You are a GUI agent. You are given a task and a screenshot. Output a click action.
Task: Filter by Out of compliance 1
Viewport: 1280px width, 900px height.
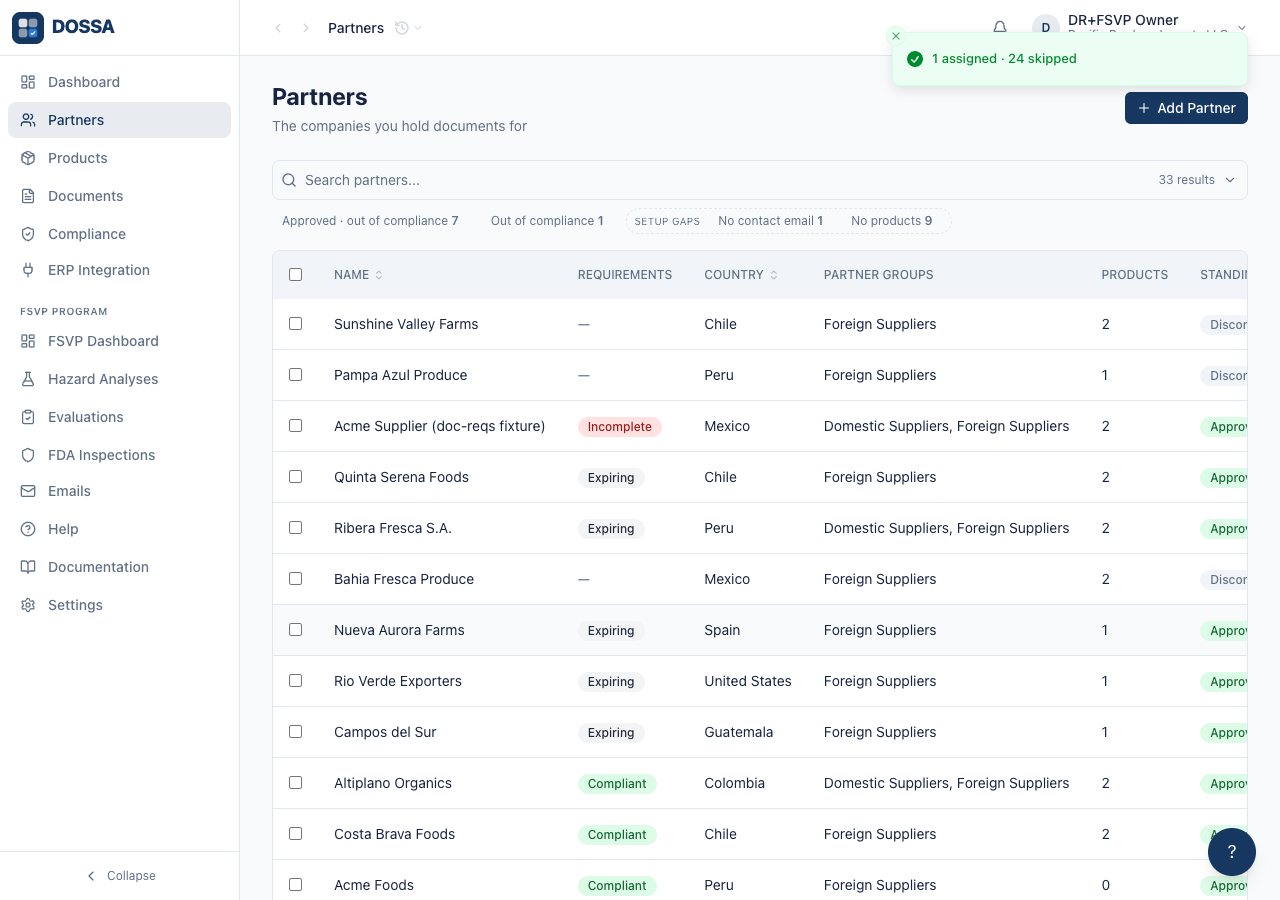point(547,221)
